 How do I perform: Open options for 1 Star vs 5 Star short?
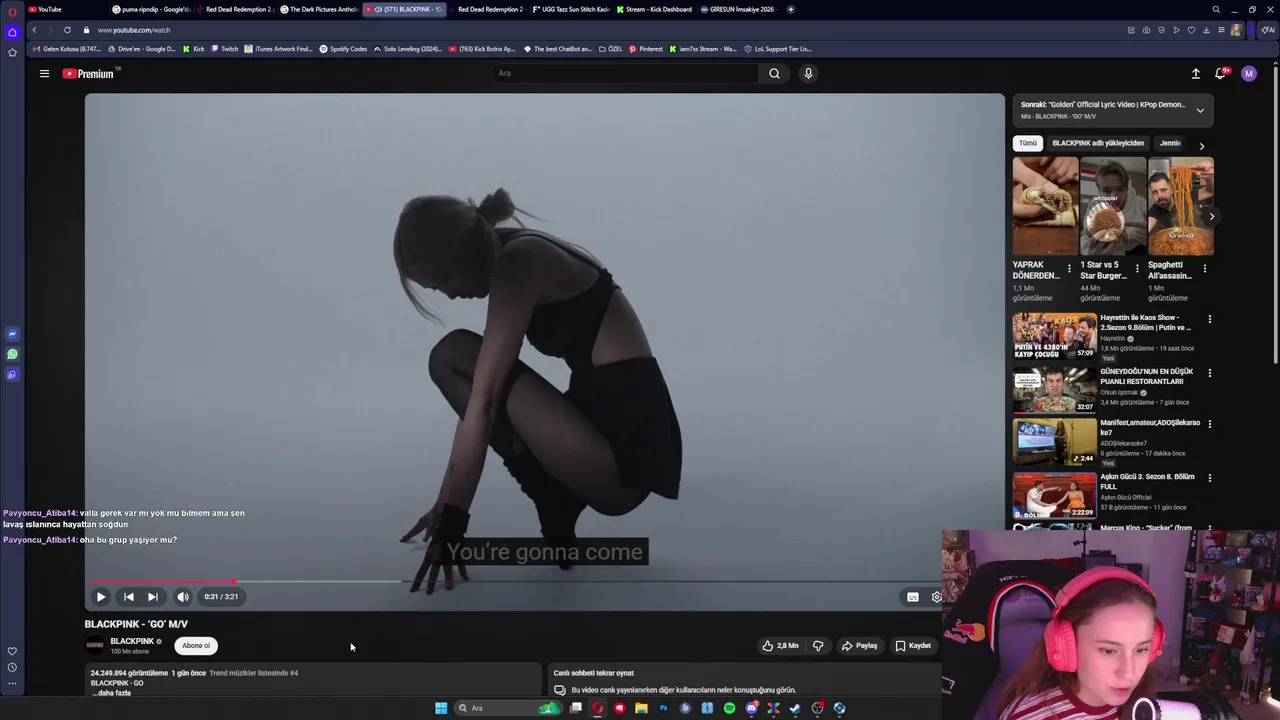click(1137, 269)
